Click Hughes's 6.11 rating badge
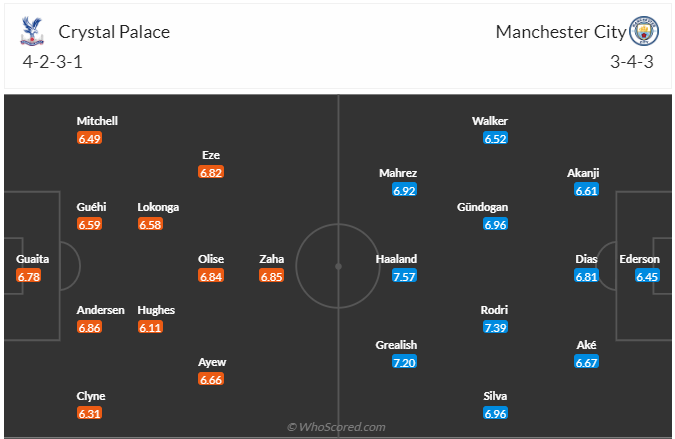The height and width of the screenshot is (439, 675). (150, 327)
